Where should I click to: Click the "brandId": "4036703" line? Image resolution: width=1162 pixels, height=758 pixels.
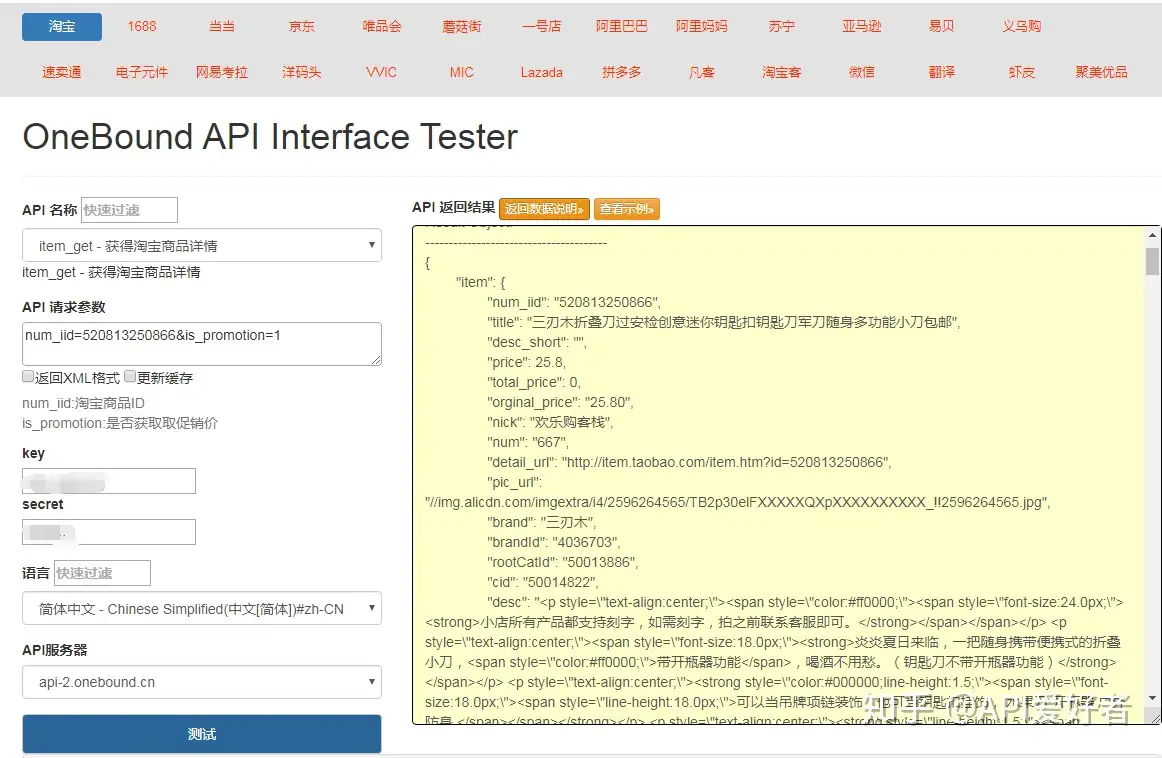554,542
